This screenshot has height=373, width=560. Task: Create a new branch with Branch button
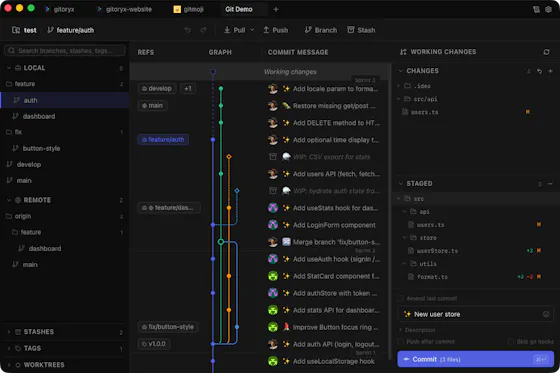click(321, 30)
